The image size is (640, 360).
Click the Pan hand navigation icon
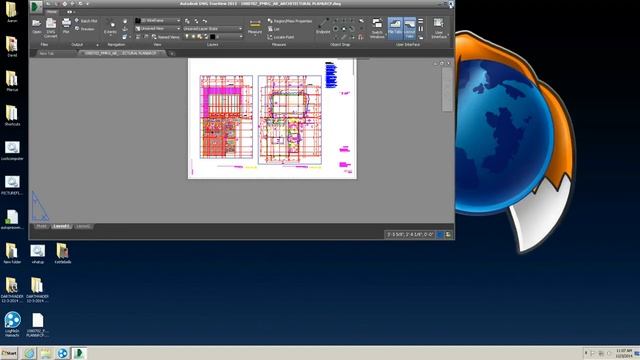pyautogui.click(x=125, y=21)
